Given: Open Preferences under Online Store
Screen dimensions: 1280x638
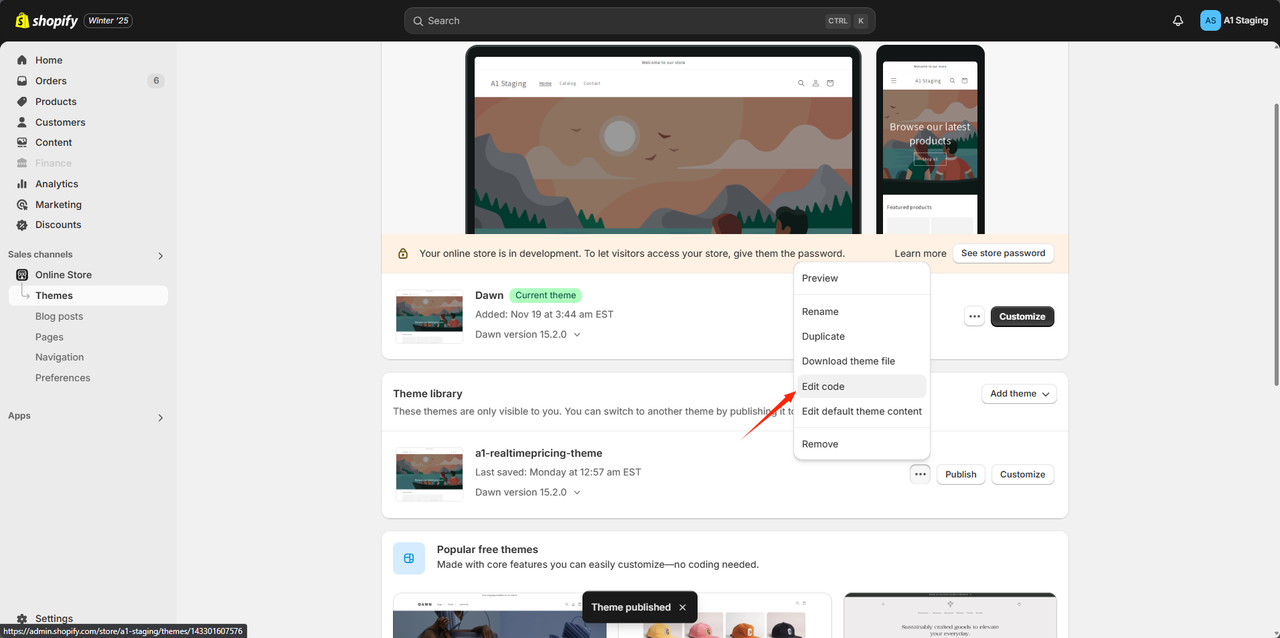Looking at the screenshot, I should click(x=62, y=378).
